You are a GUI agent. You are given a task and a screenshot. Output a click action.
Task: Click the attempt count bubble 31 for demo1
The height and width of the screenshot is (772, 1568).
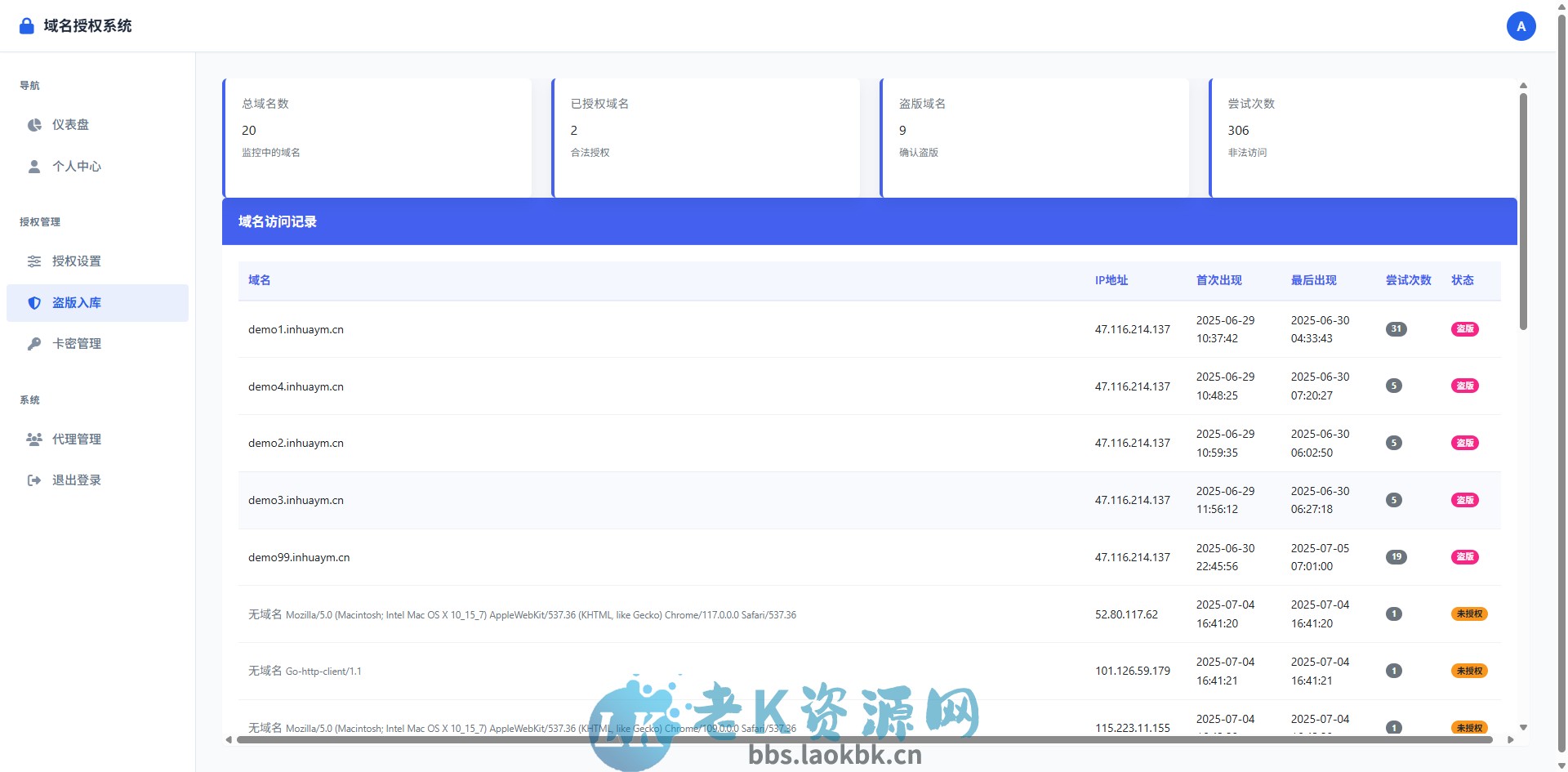[1396, 329]
